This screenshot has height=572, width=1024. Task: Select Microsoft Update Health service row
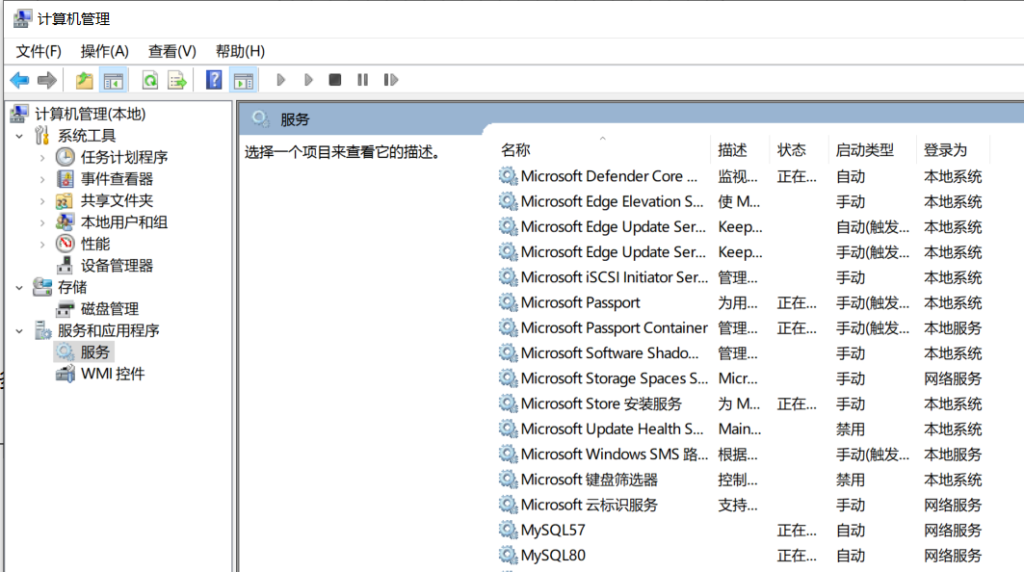[741, 428]
